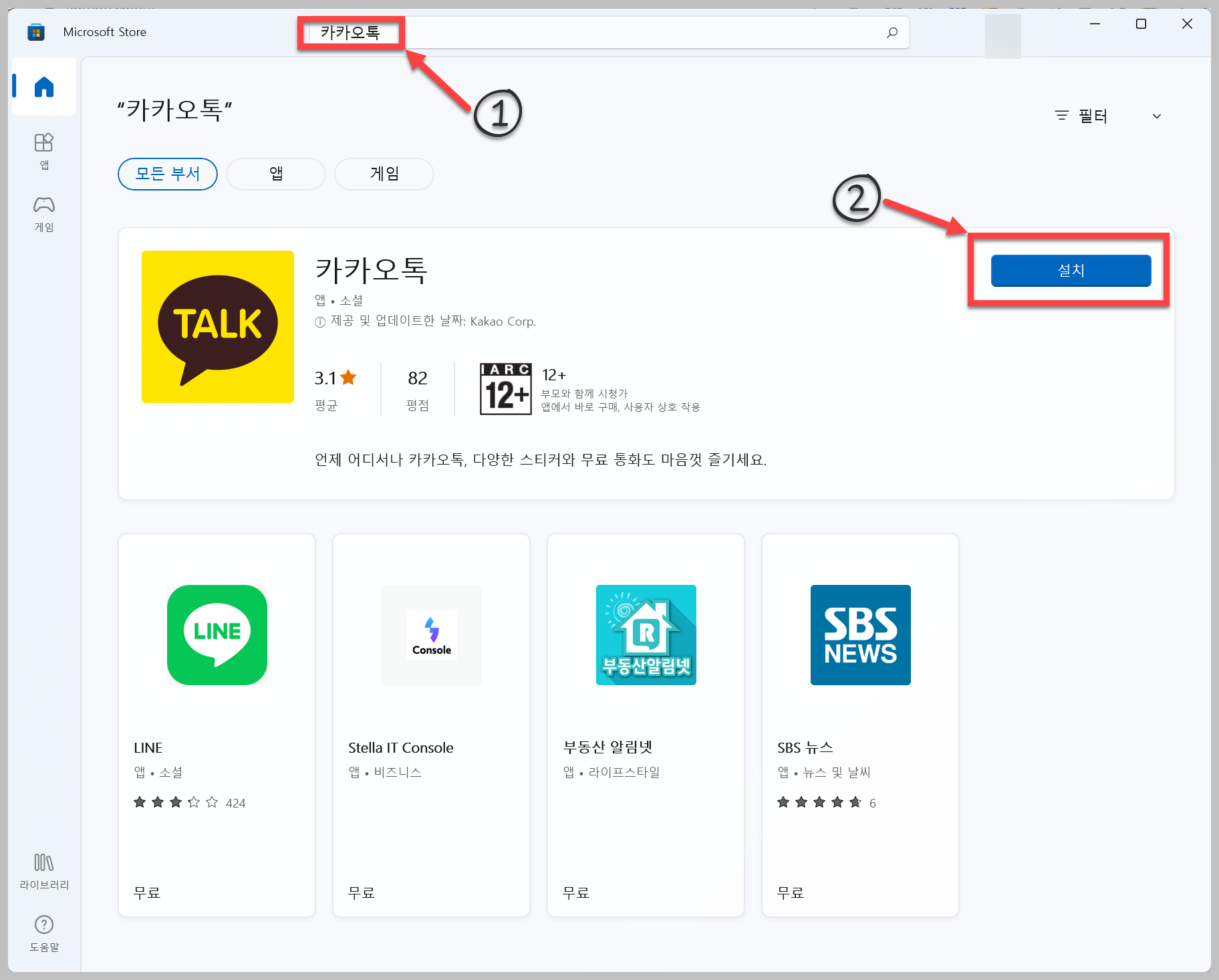Click the KakaoTalk description text
The width and height of the screenshot is (1219, 980).
point(541,459)
